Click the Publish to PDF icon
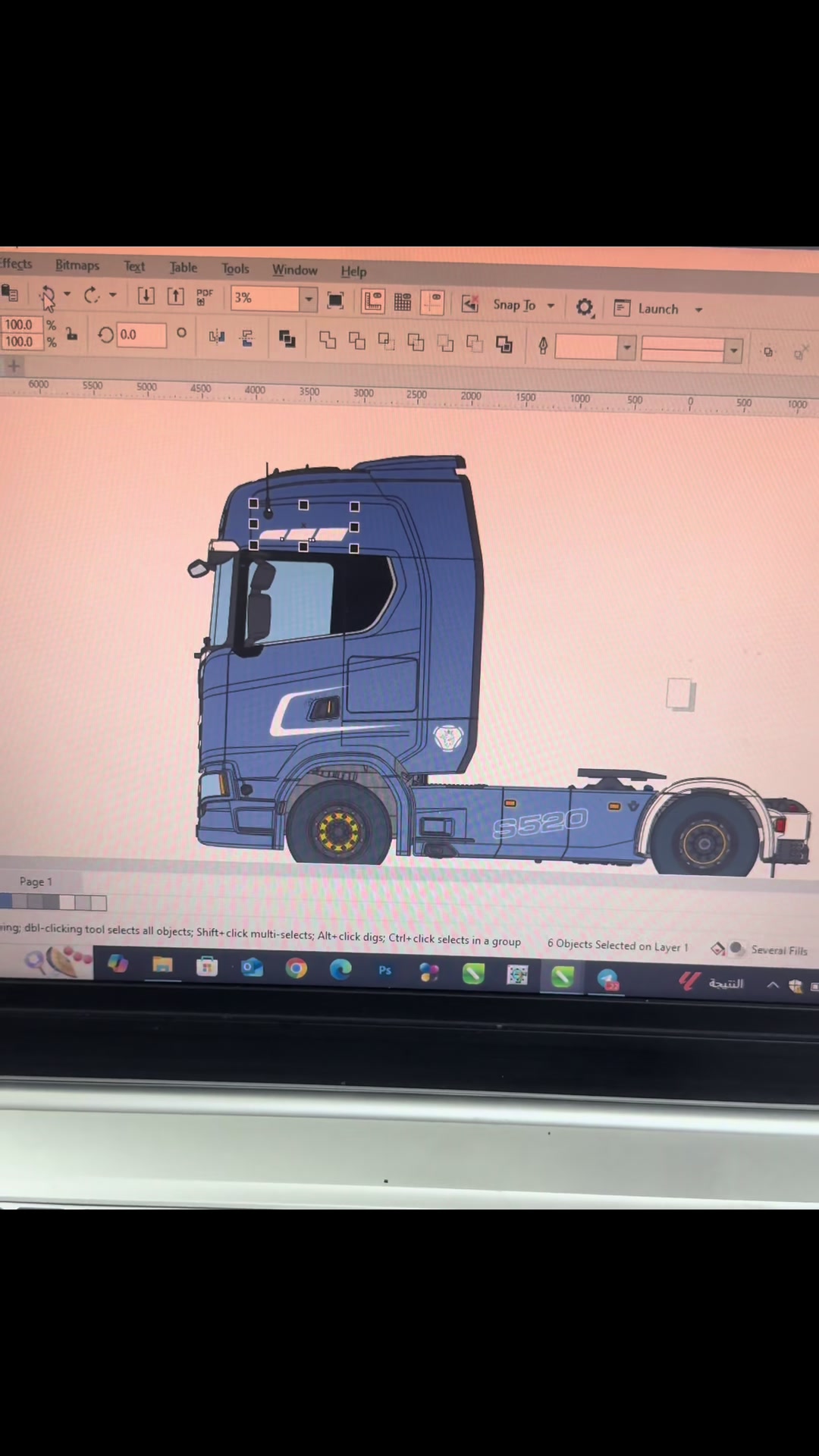 point(205,297)
